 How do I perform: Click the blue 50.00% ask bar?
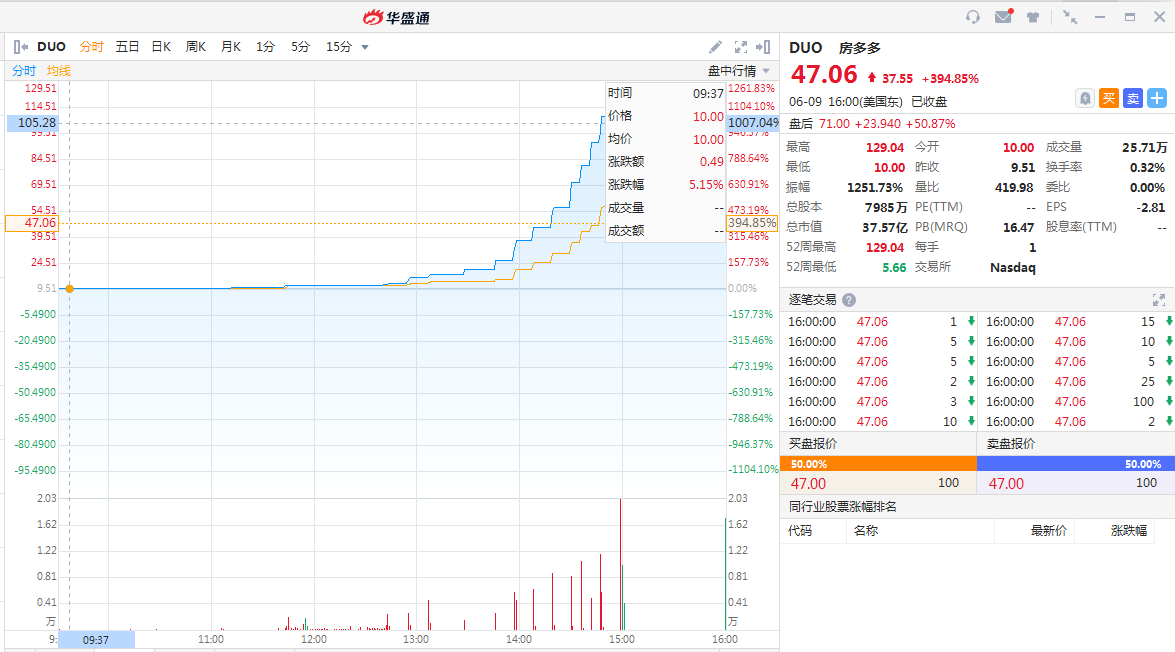coord(1075,464)
